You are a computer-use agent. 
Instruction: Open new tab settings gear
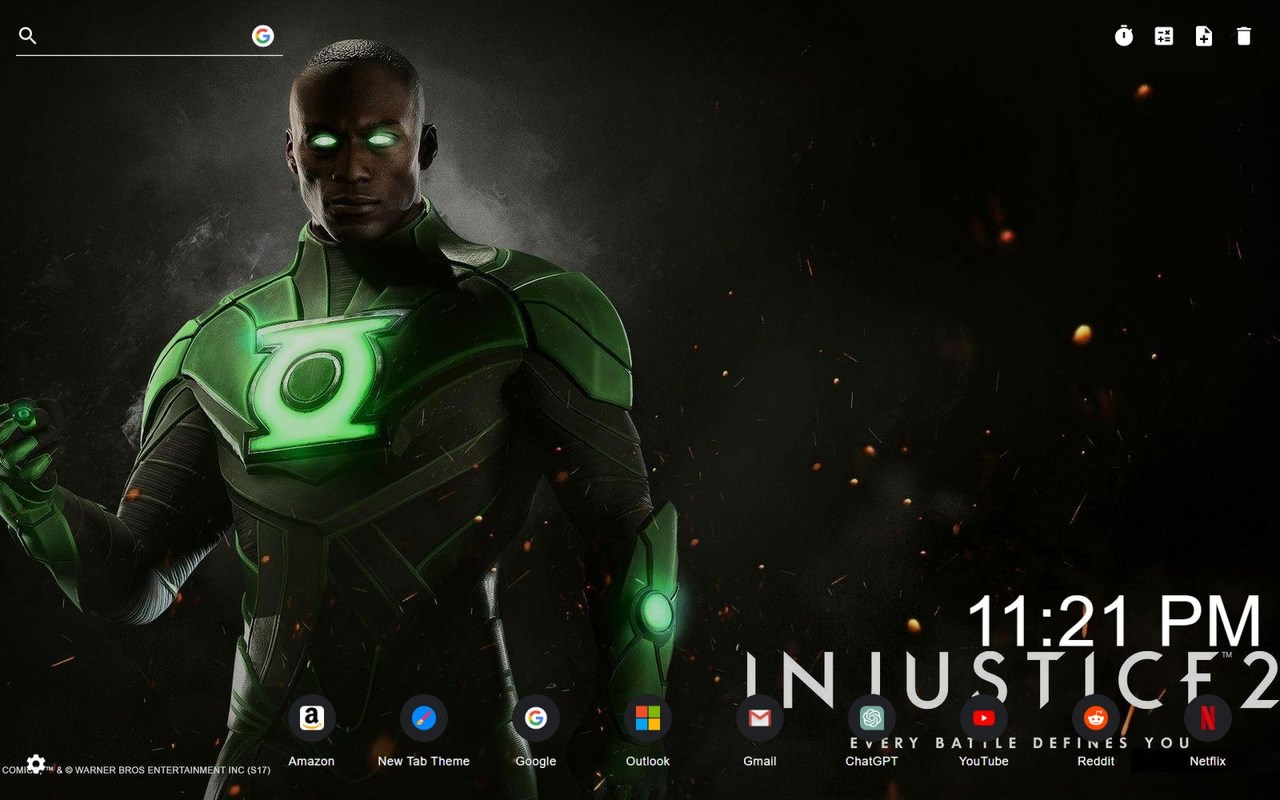point(36,764)
